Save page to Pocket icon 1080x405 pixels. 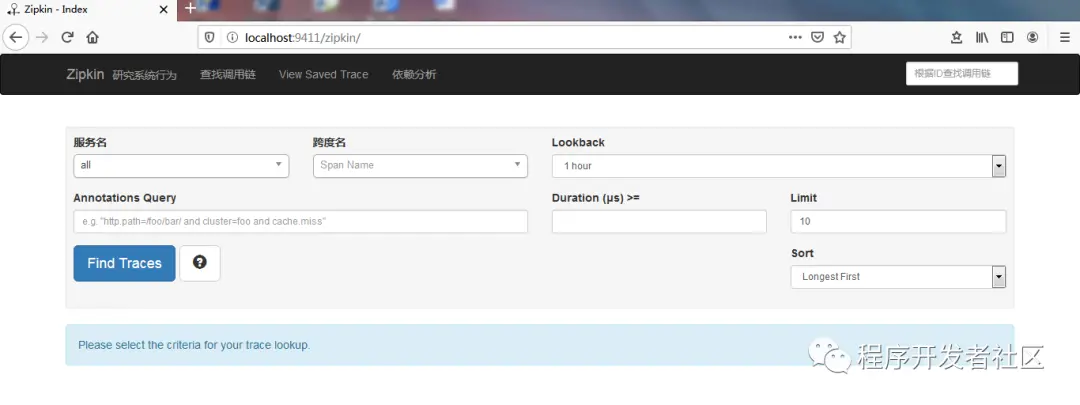coord(817,37)
